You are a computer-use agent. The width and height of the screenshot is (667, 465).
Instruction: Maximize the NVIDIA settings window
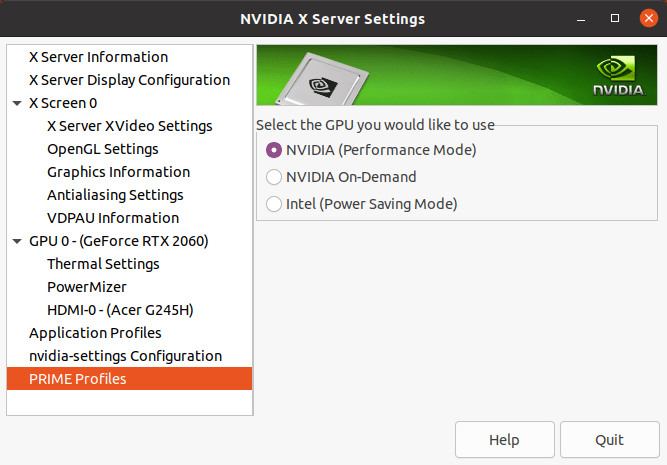pos(615,18)
